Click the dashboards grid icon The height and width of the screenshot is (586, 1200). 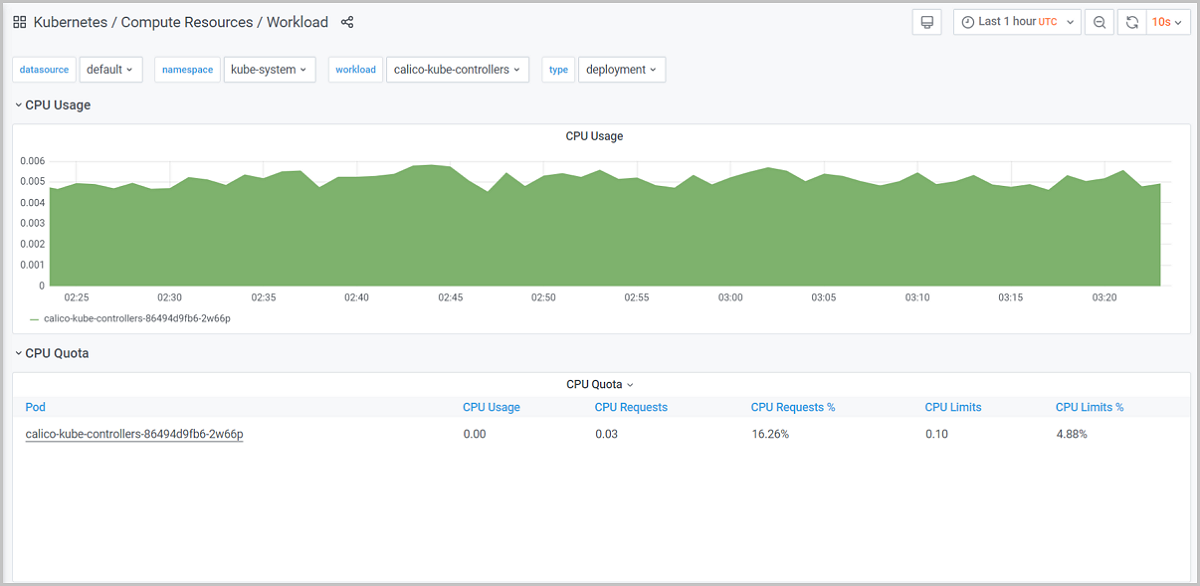pyautogui.click(x=20, y=22)
